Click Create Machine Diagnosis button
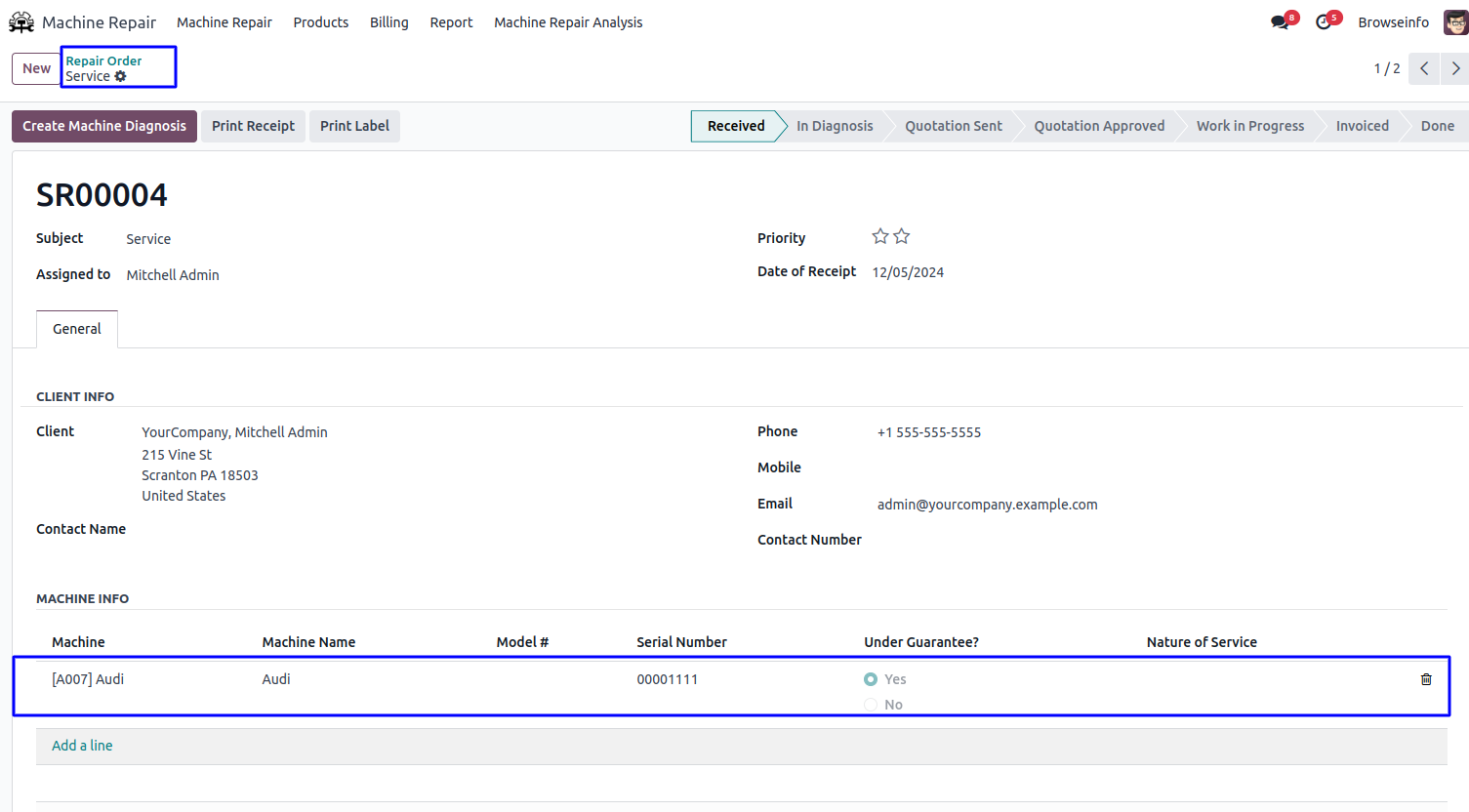1469x812 pixels. point(104,126)
